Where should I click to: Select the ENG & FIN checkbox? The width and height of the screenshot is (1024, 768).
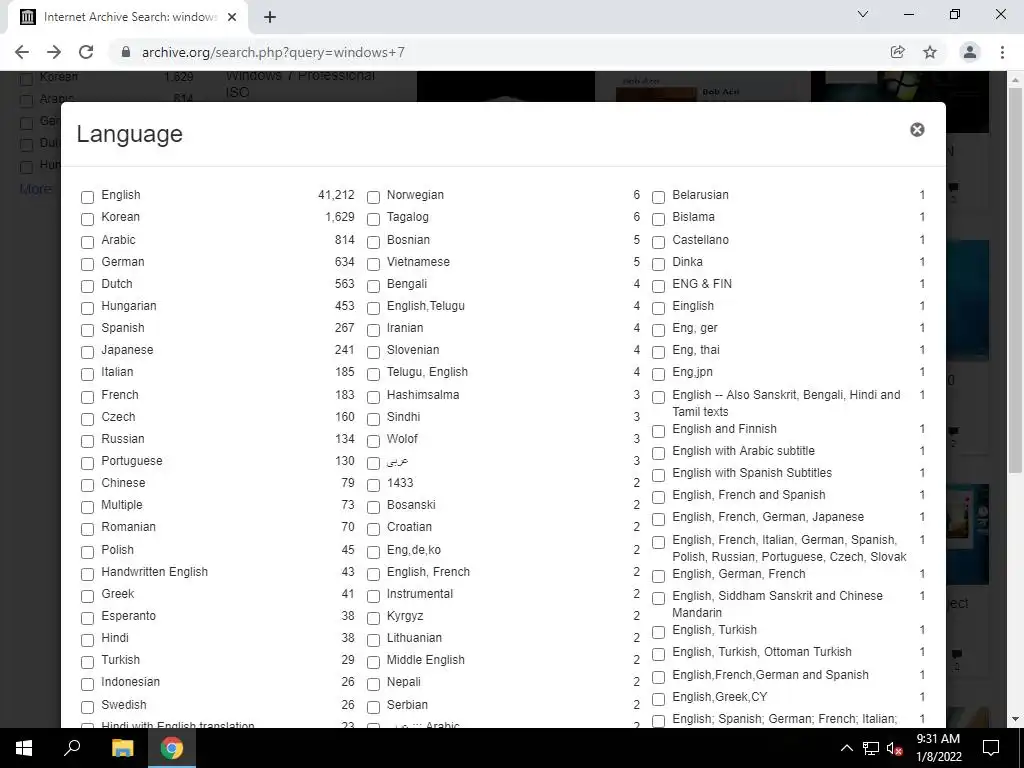659,286
